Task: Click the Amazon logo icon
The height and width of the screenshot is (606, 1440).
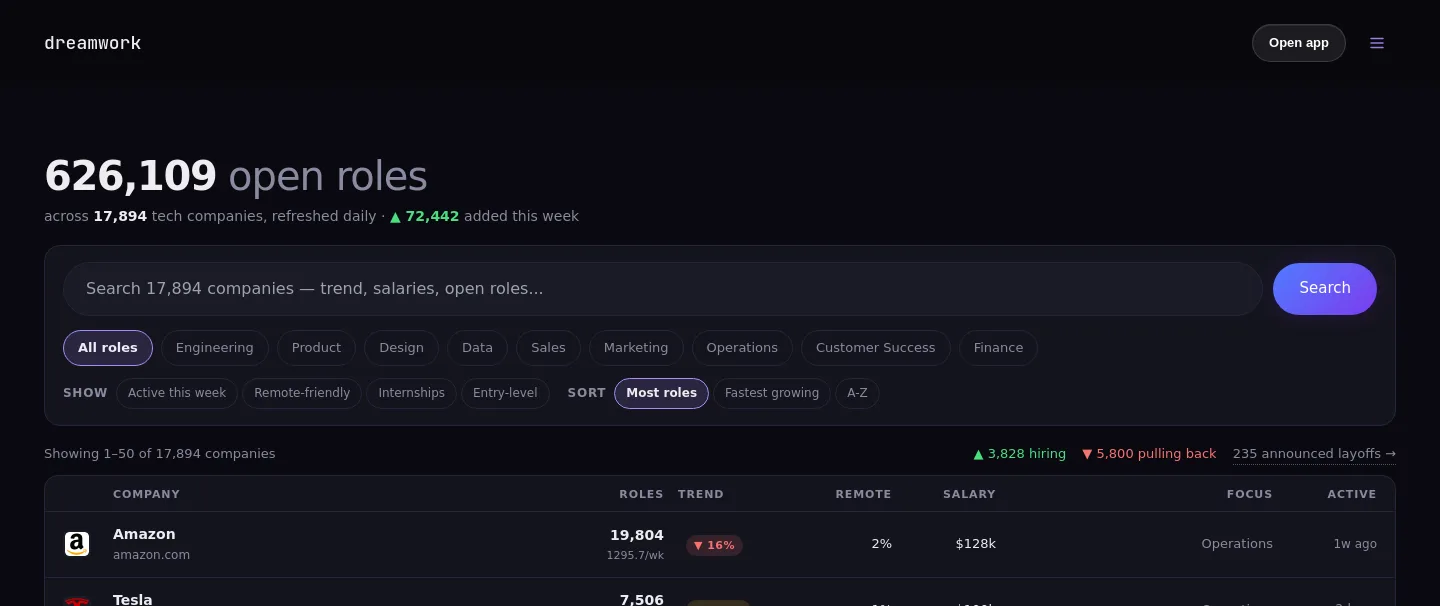Action: point(77,544)
